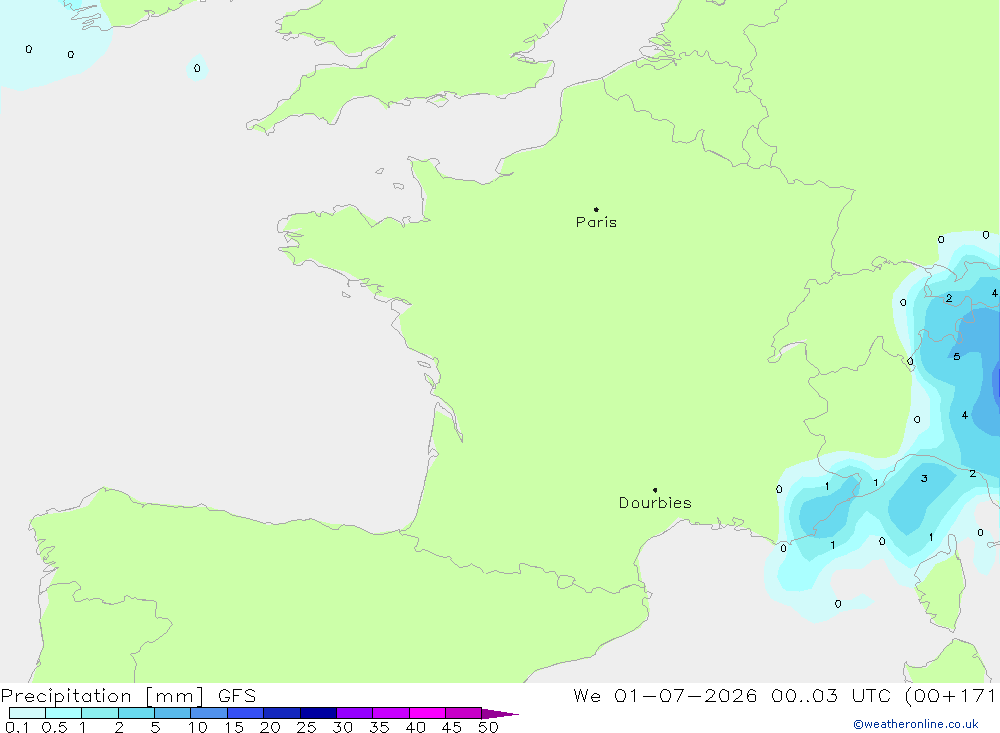Pick the 1–2 mm legend swatch
The width and height of the screenshot is (1000, 733).
100,713
